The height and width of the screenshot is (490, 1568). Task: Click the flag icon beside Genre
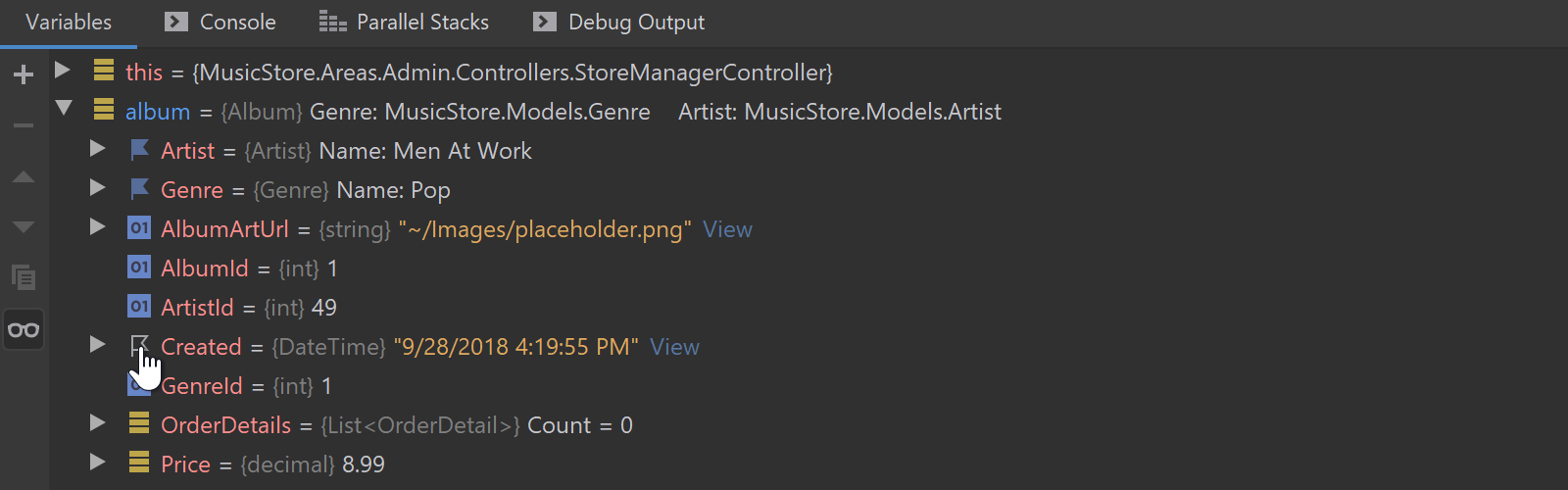pos(139,189)
